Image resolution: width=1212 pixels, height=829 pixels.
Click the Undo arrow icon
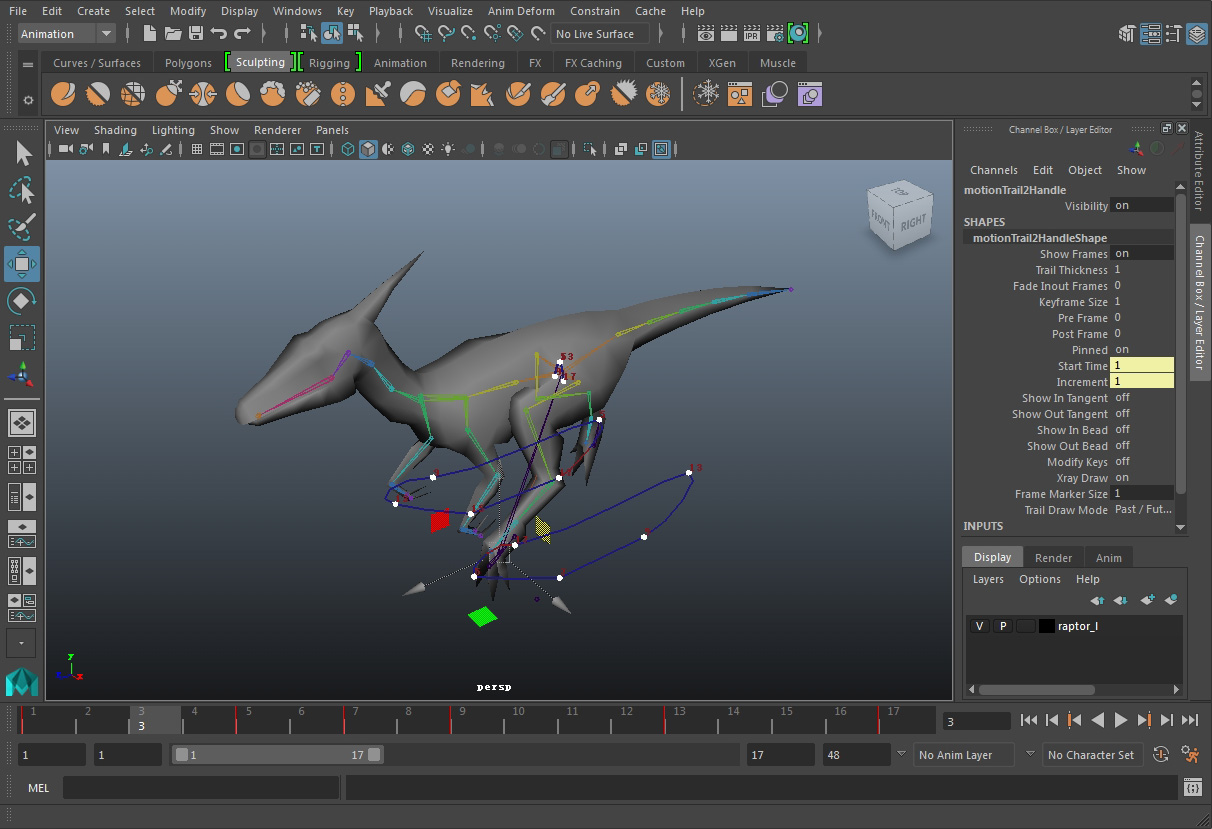pos(219,34)
